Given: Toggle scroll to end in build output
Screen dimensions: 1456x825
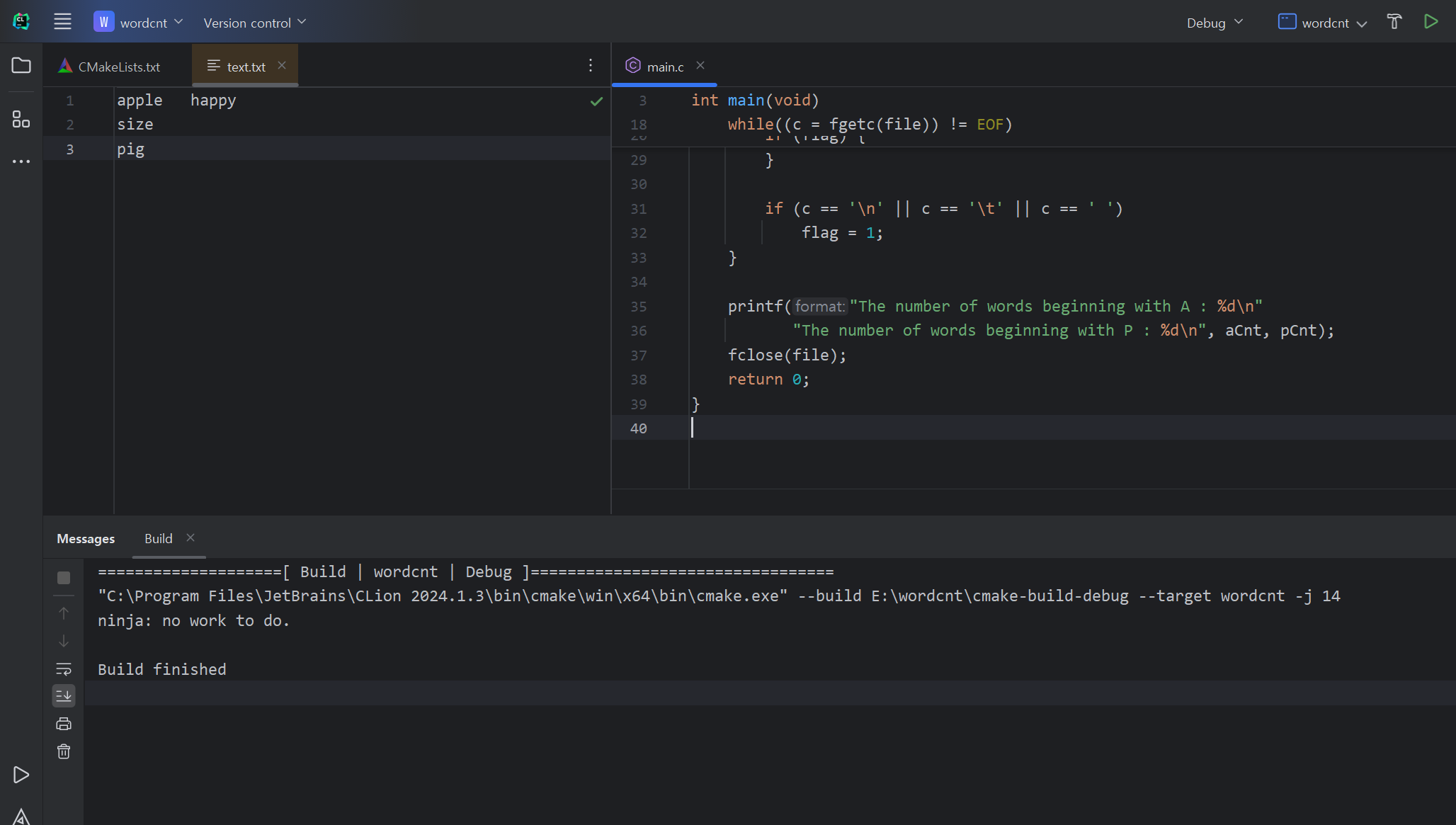Looking at the screenshot, I should pos(64,695).
